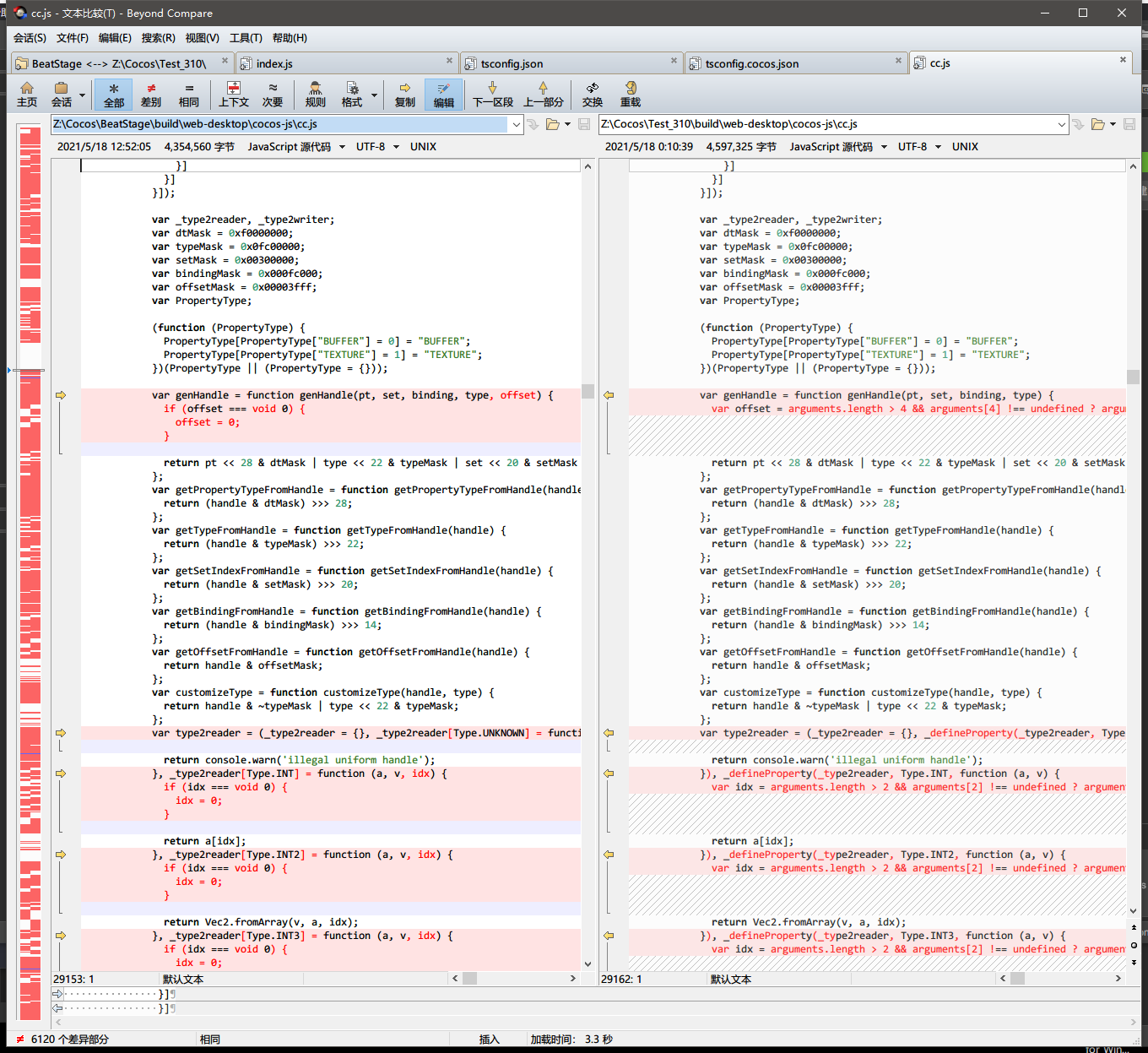Copy left Type.INT2 section to right arrow
The image size is (1148, 1053).
61,855
